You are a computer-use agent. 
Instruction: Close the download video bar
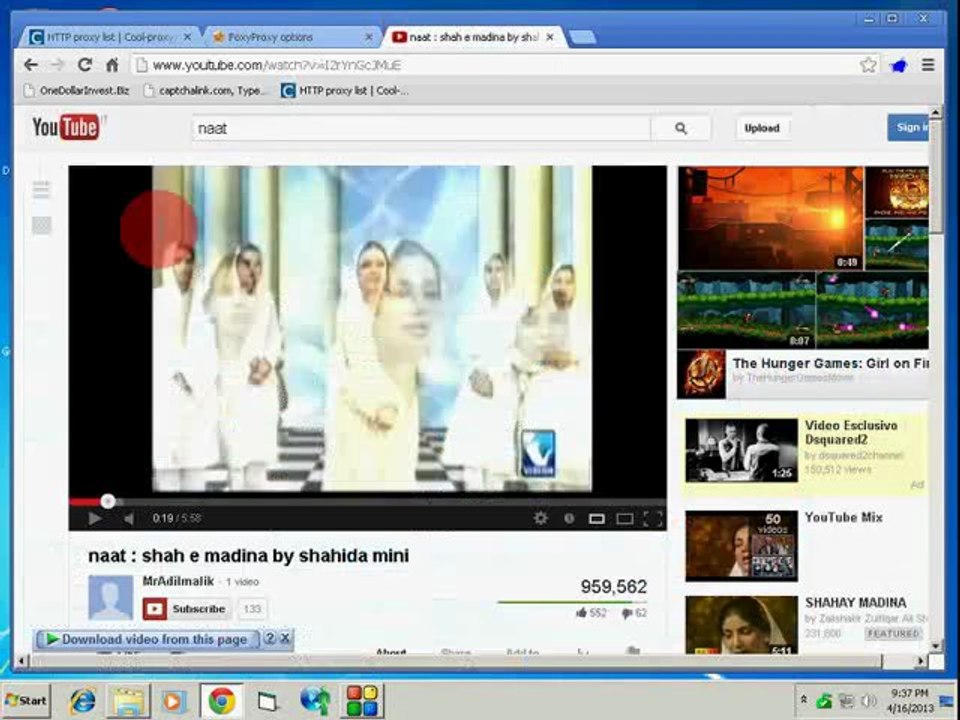coord(285,639)
